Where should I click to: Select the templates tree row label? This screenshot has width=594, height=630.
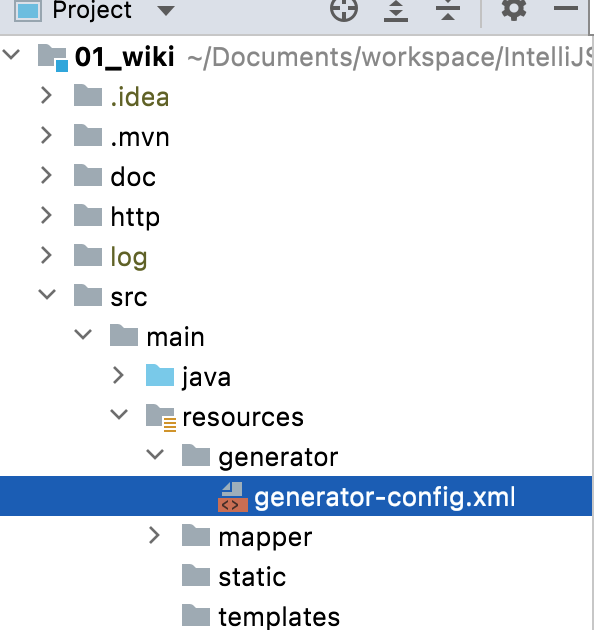point(279,617)
